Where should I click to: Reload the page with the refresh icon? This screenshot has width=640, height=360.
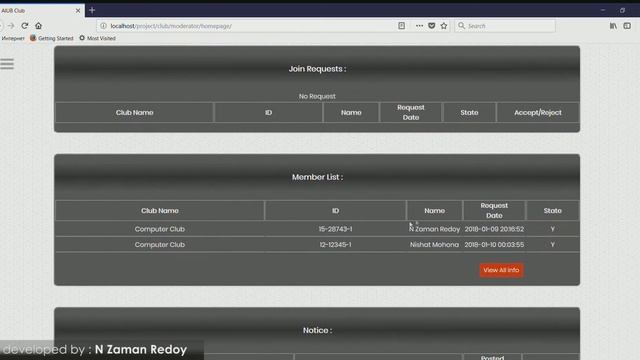pos(24,26)
